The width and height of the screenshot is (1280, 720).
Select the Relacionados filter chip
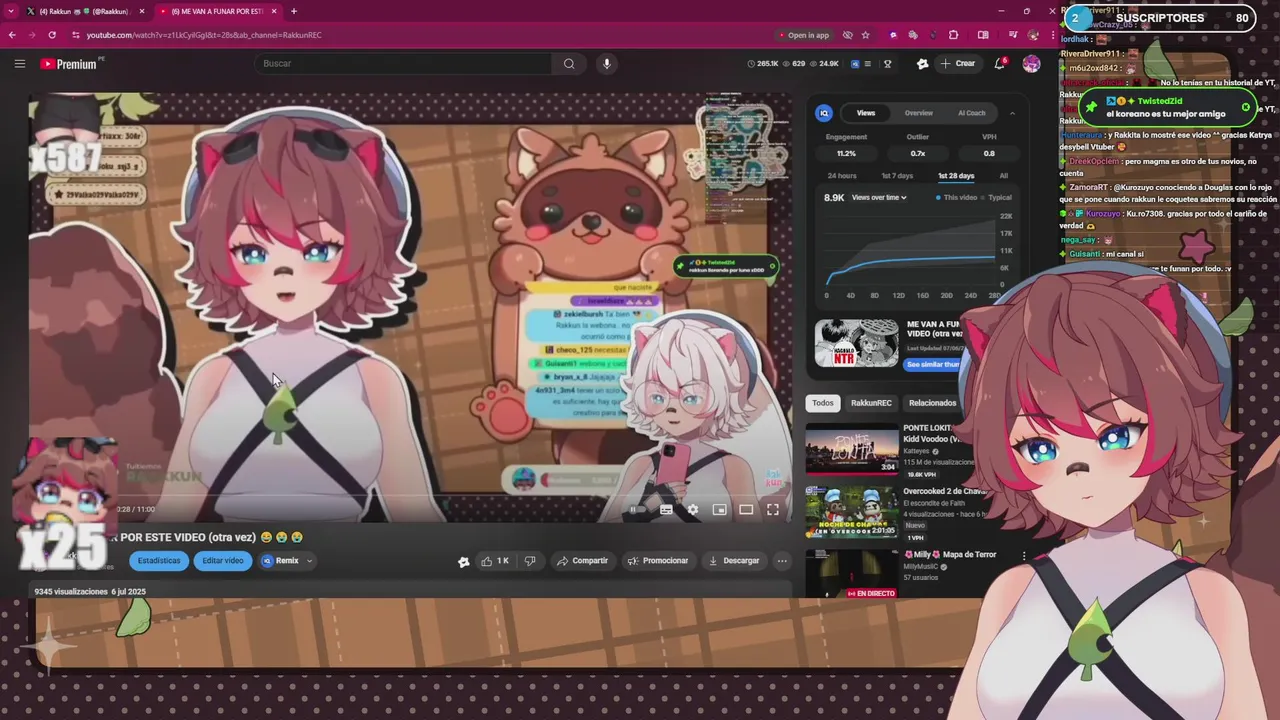point(932,403)
